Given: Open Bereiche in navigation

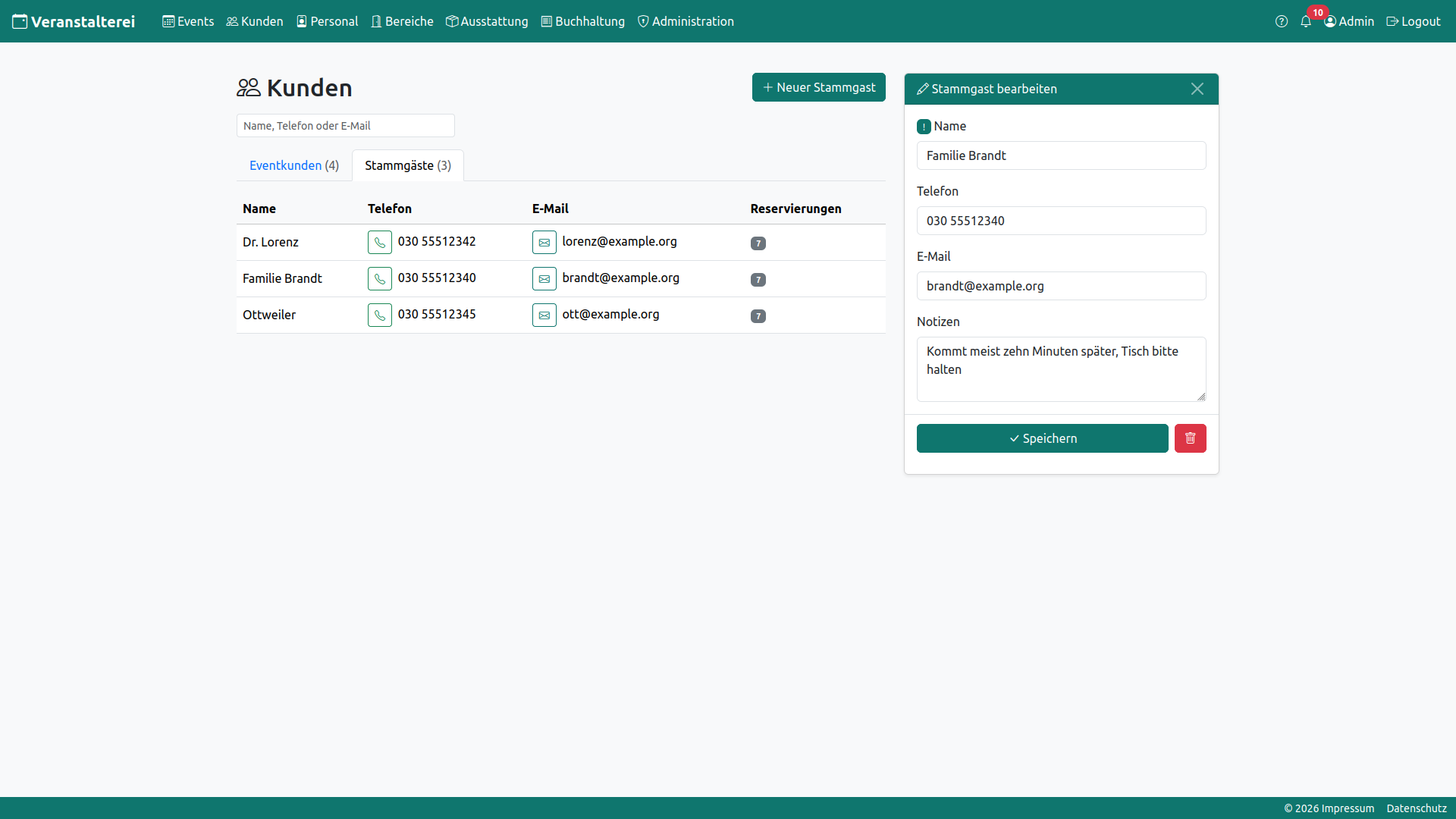Looking at the screenshot, I should [x=402, y=21].
